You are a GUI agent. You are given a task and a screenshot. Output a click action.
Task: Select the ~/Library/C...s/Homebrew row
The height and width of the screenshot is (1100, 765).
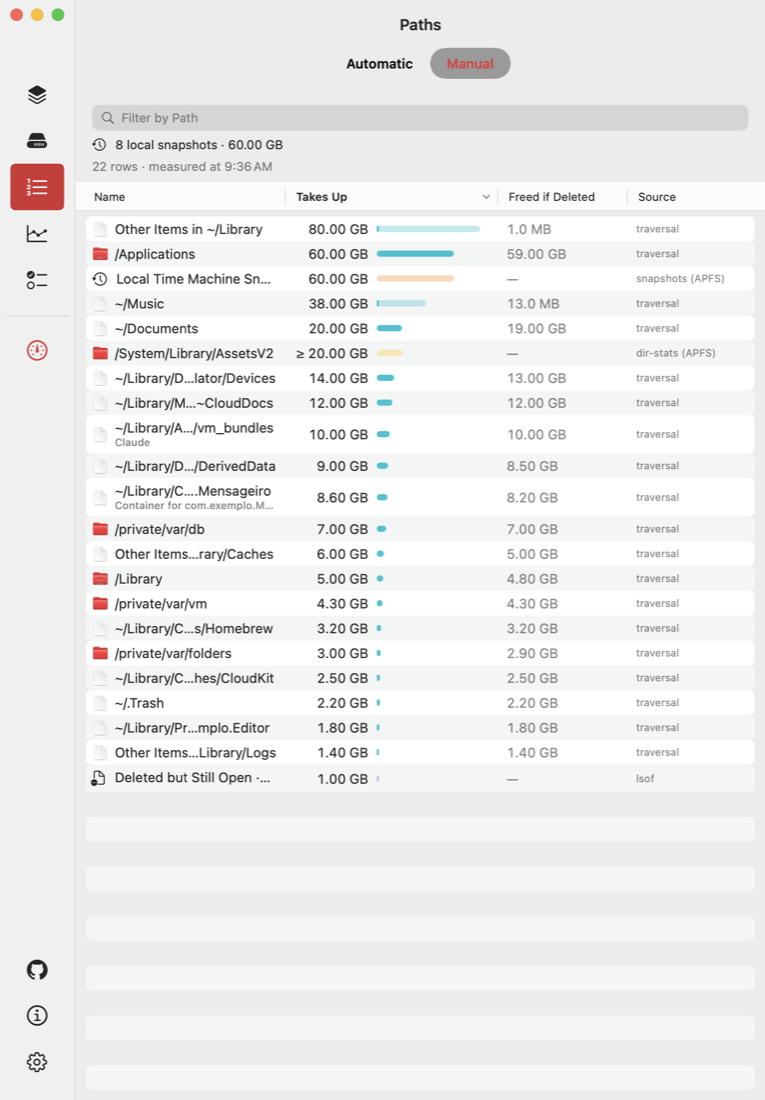tap(420, 628)
